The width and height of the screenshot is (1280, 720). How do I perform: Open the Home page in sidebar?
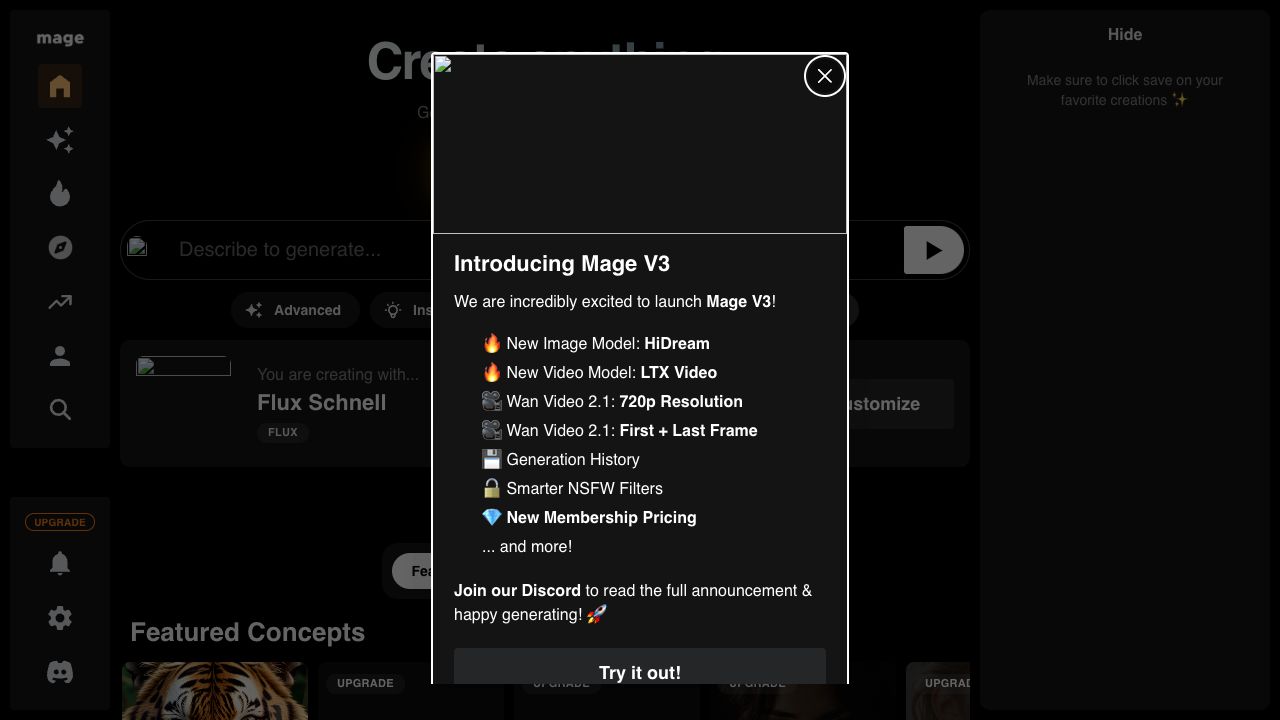tap(60, 87)
